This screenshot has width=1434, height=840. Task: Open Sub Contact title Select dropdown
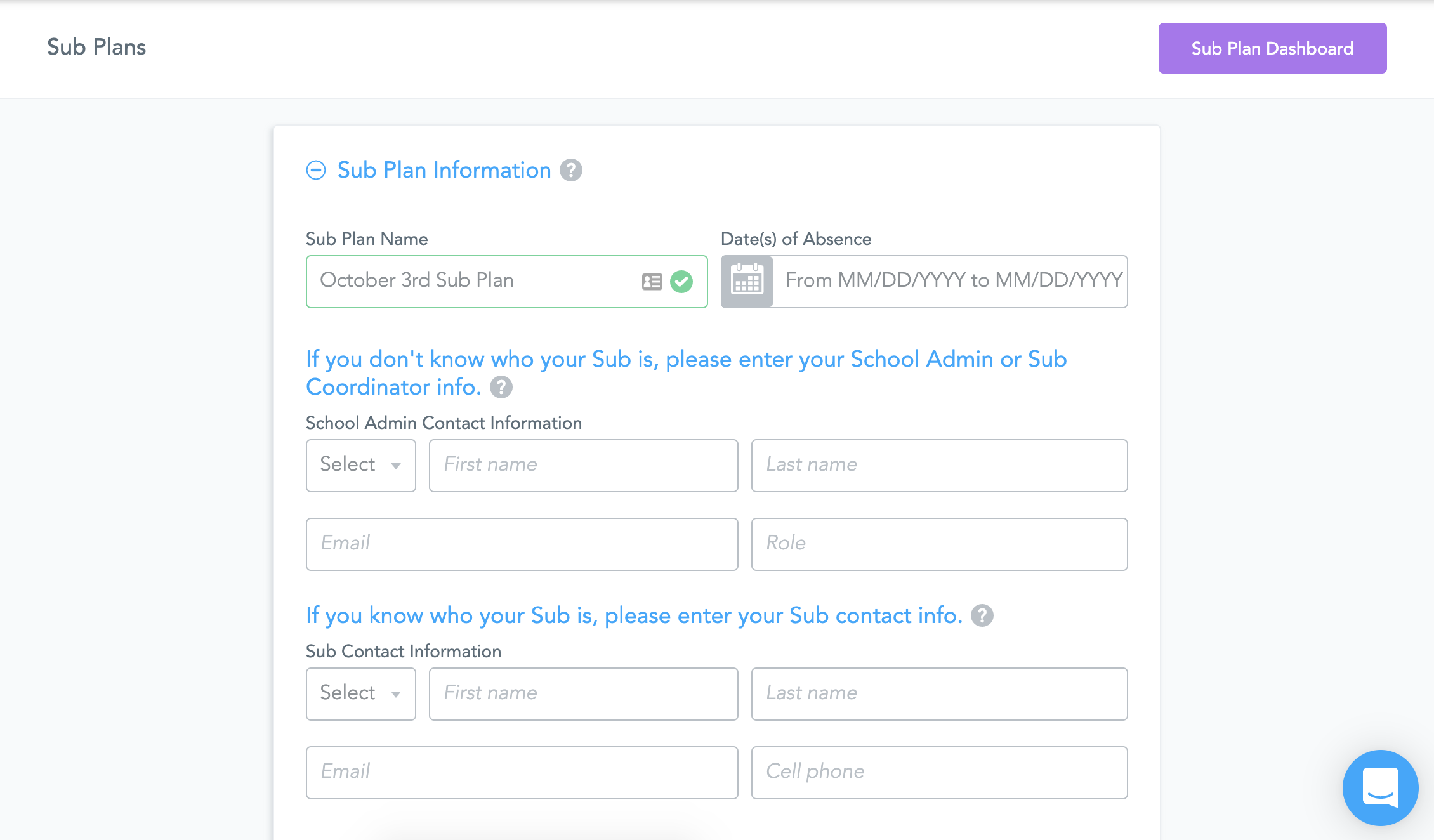(360, 693)
